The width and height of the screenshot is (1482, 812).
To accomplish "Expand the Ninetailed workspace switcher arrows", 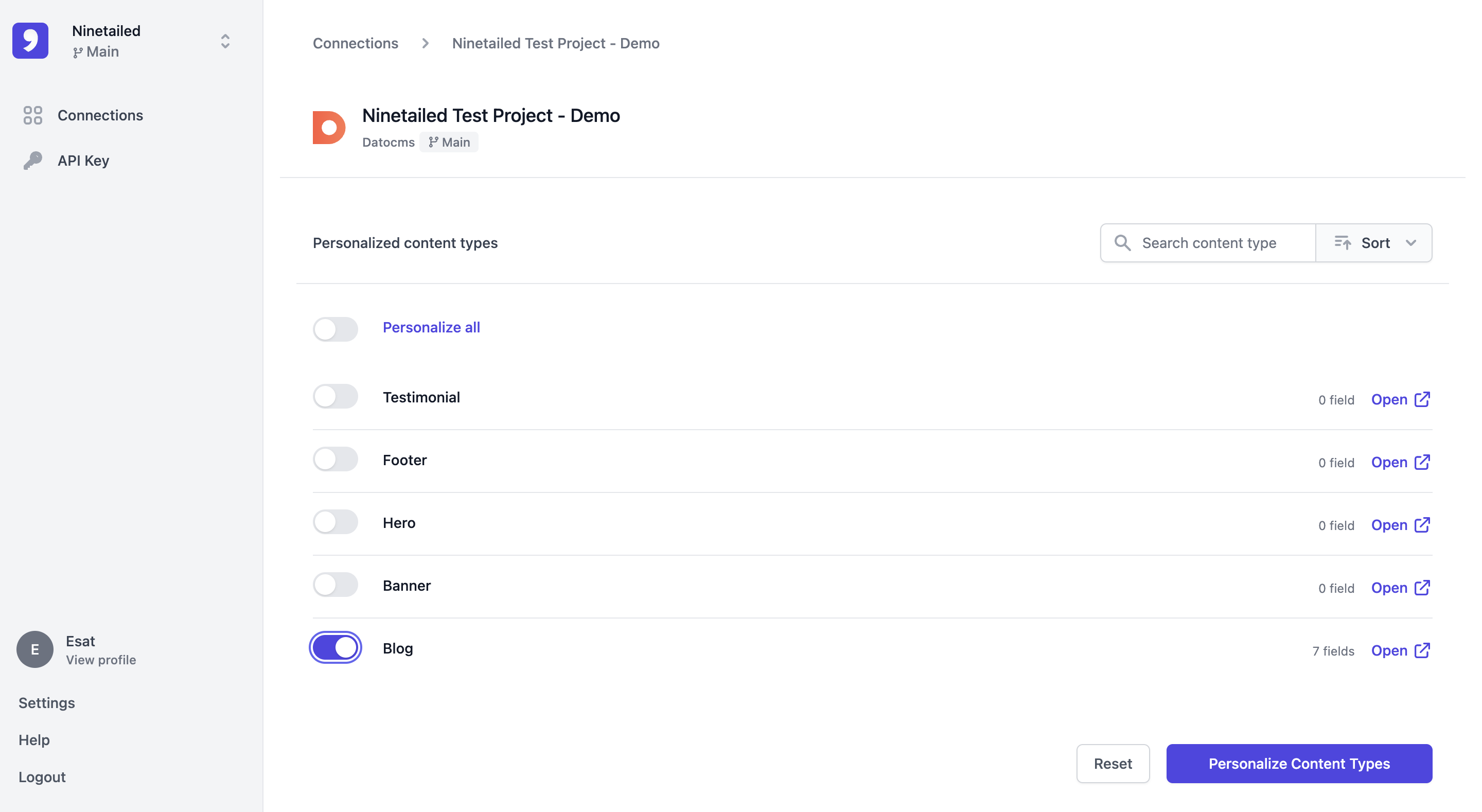I will click(x=225, y=41).
